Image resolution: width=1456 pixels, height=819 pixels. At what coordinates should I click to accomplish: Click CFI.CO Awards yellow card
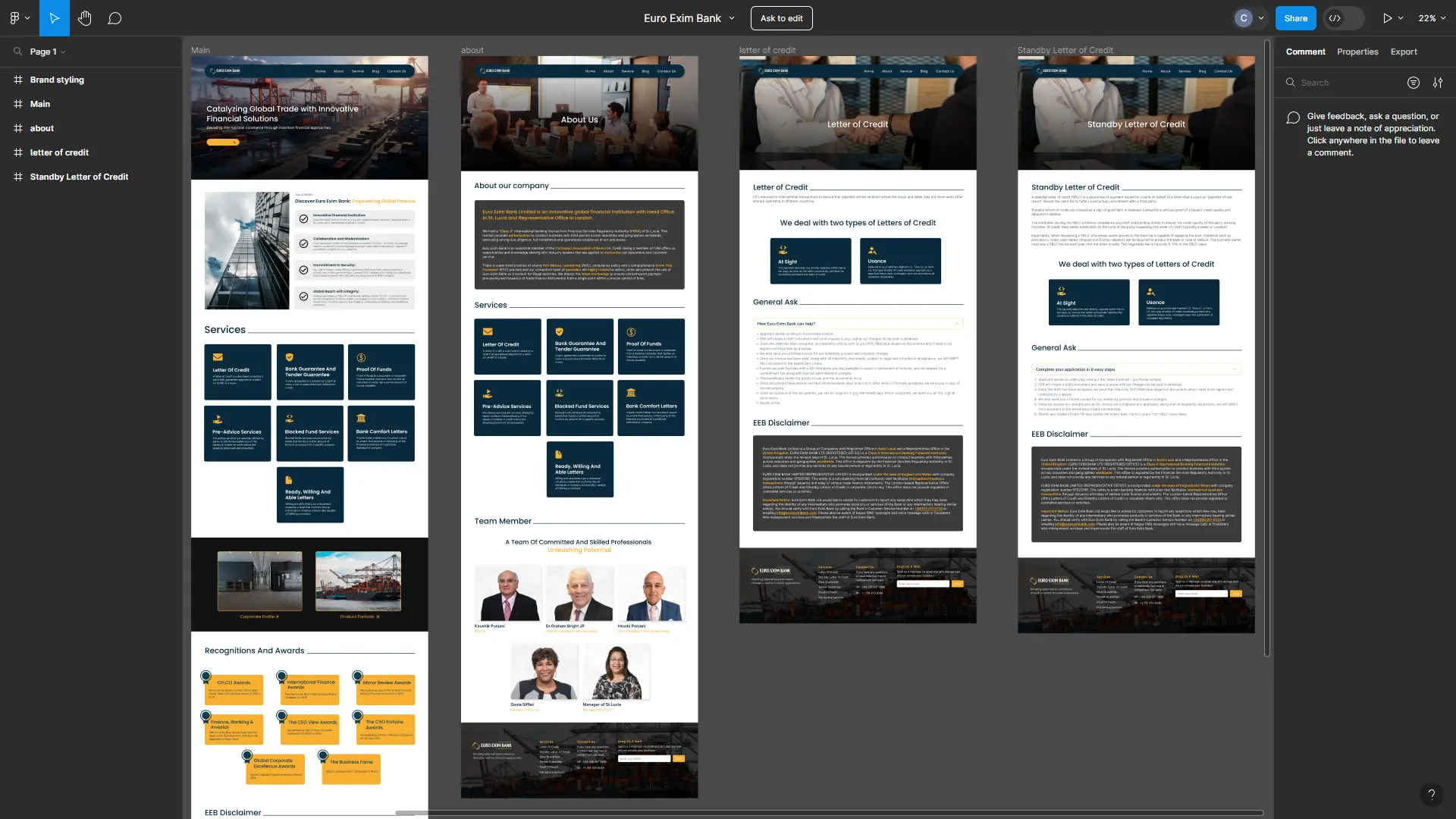point(234,689)
